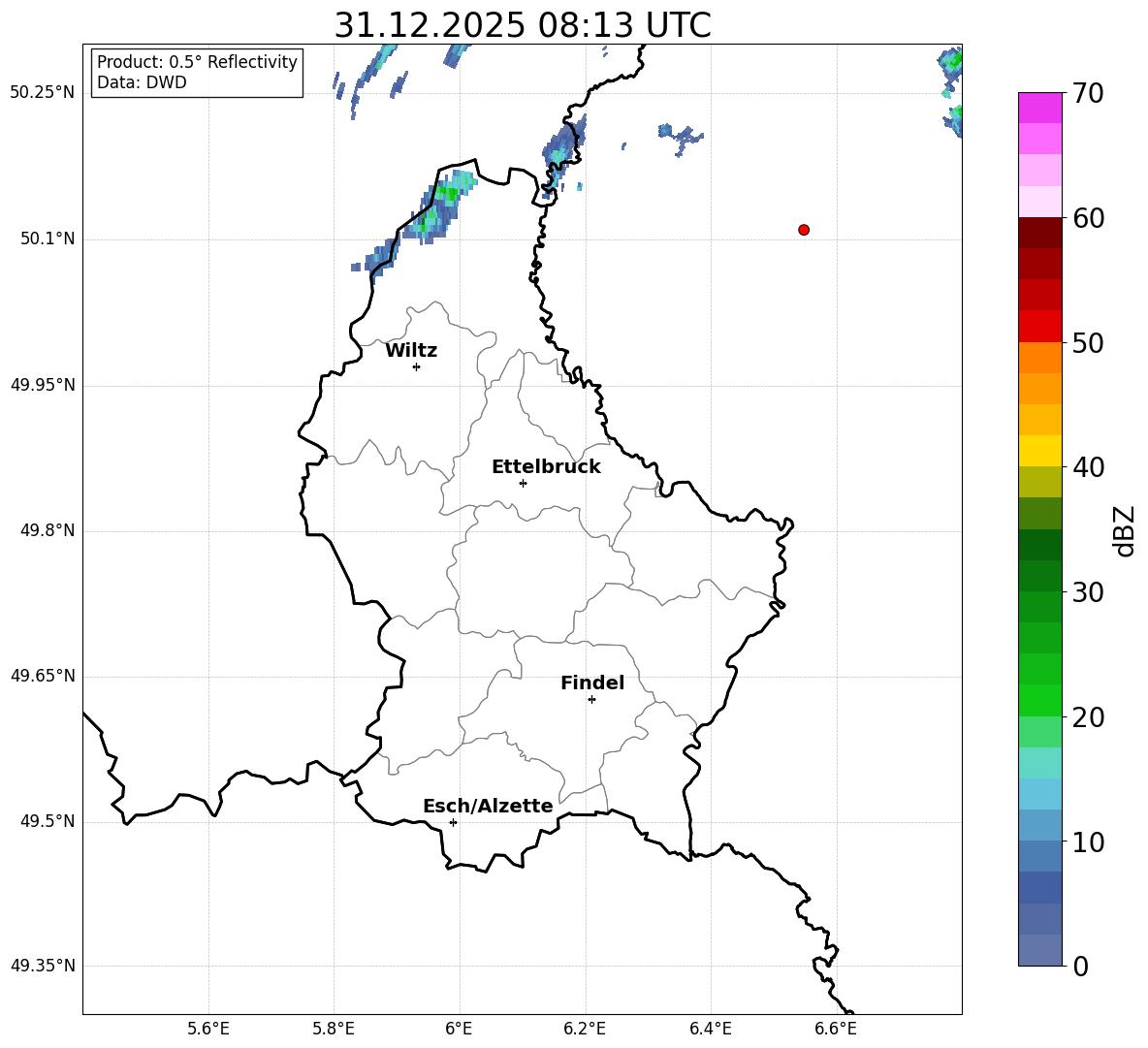Click the 10 value on the colorbar

[1089, 842]
